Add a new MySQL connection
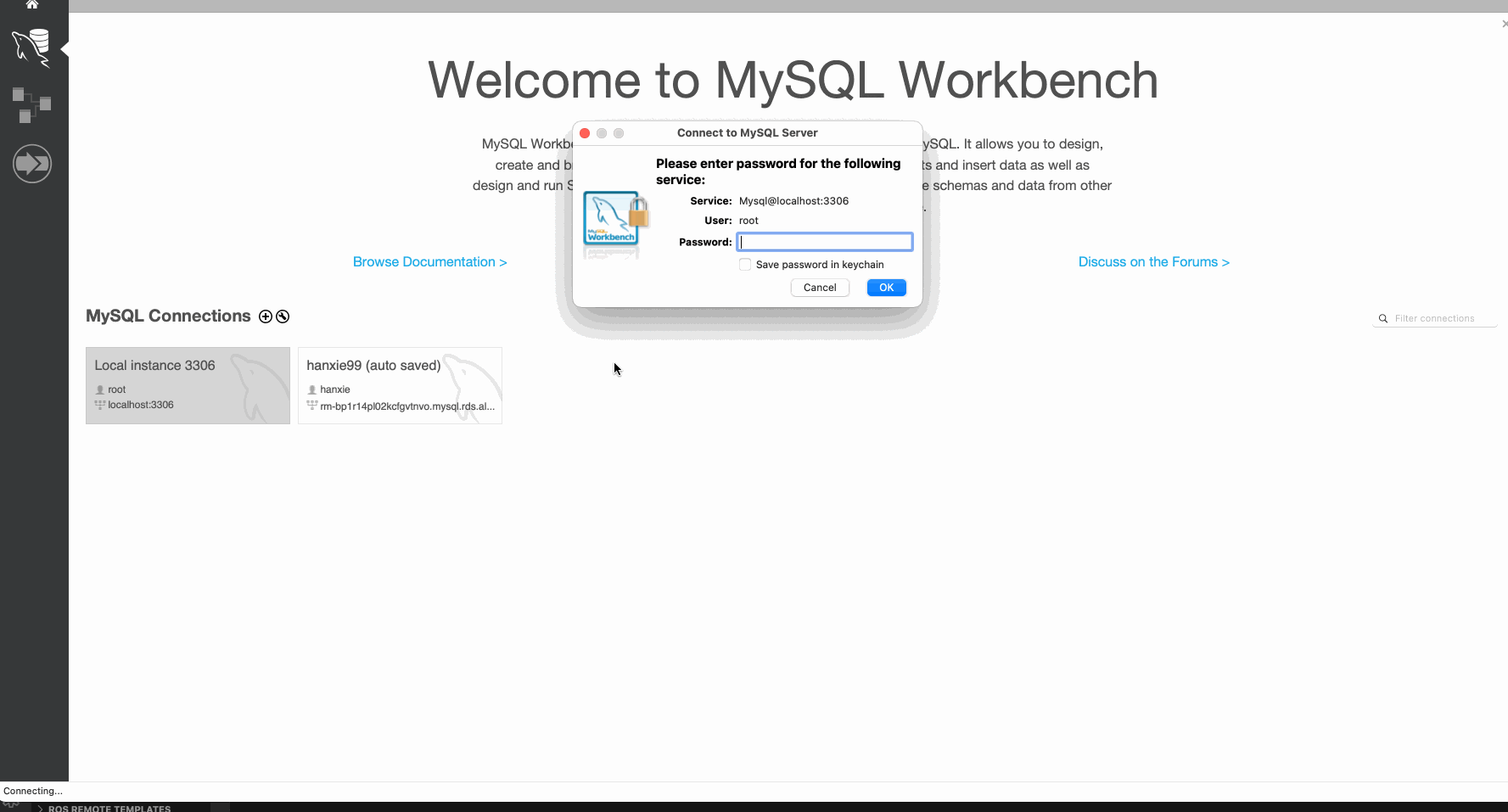 [x=266, y=316]
